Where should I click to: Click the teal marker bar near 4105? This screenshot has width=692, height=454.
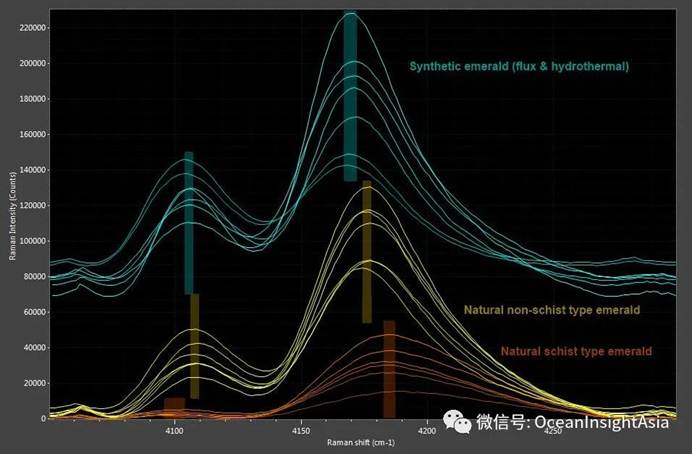188,222
